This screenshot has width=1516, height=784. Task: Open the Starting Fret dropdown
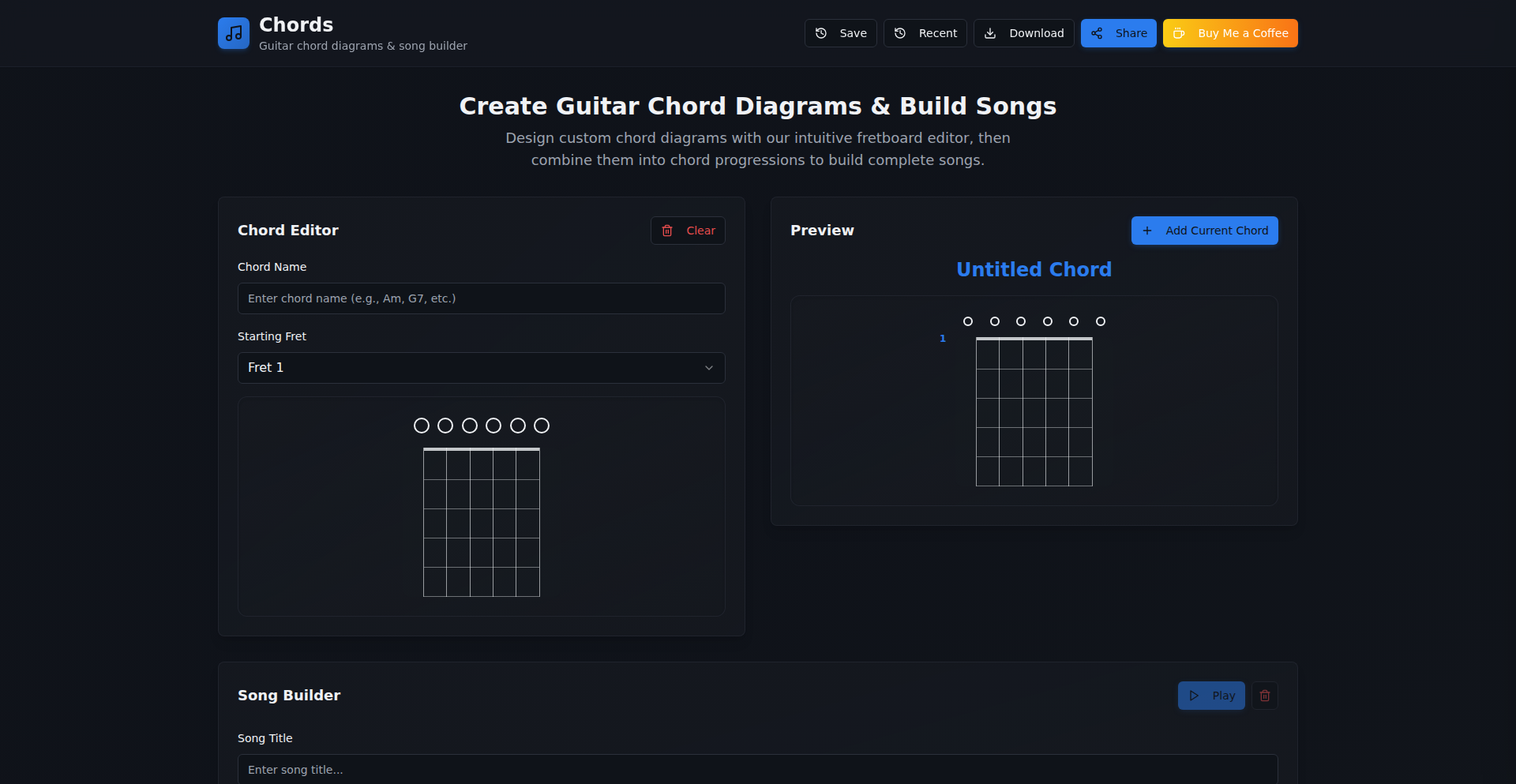(x=481, y=368)
